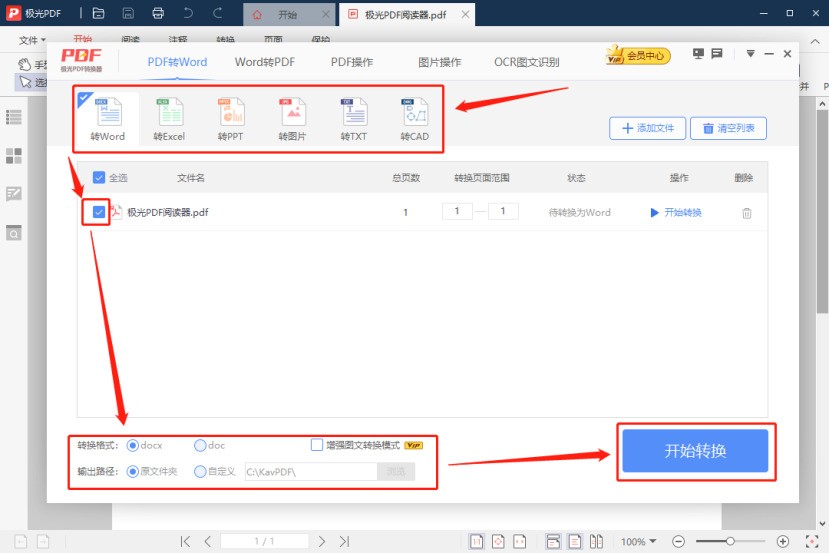This screenshot has width=829, height=553.
Task: Select the doc format radio button
Action: coord(201,445)
